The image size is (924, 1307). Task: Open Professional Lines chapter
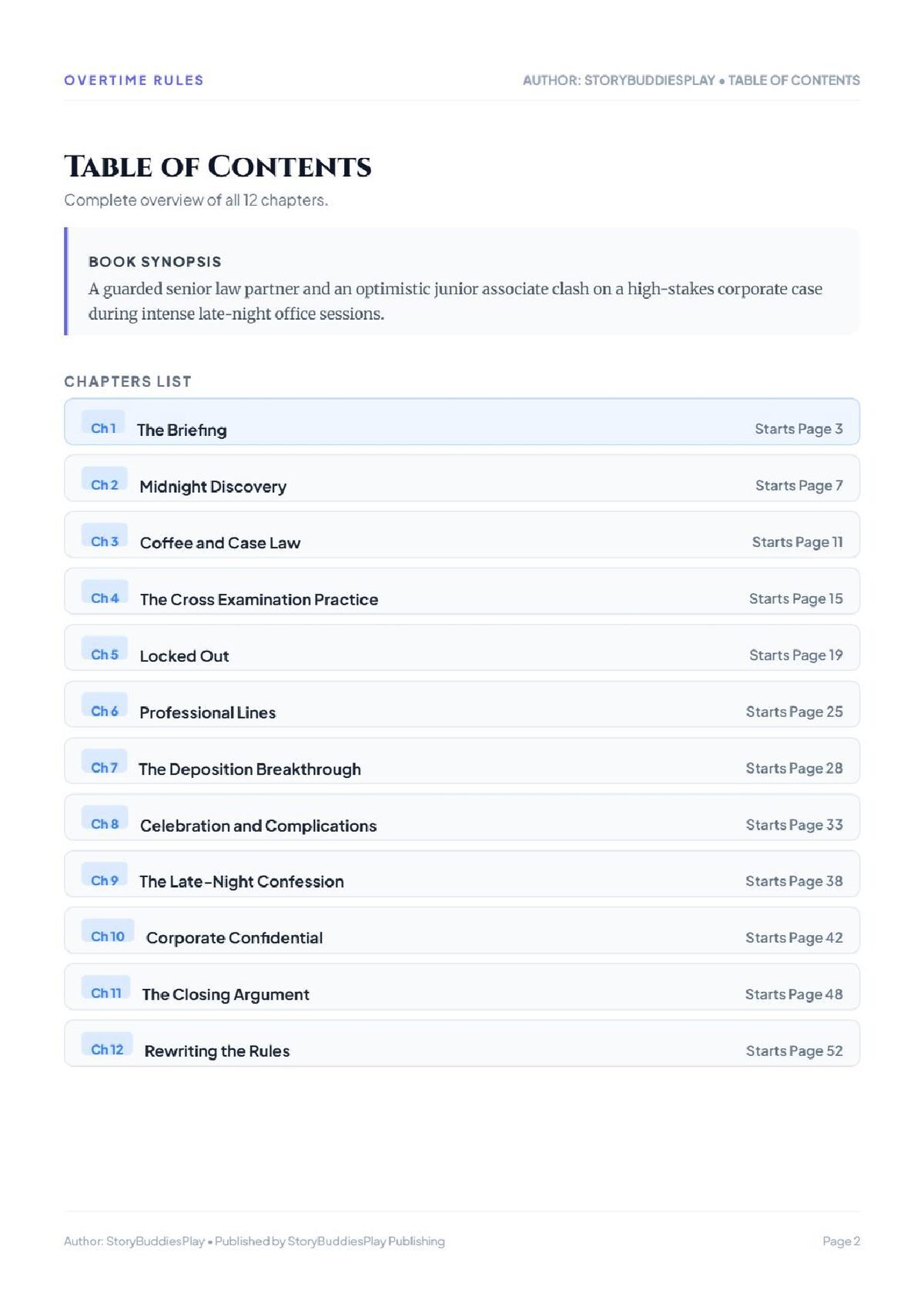tap(462, 704)
